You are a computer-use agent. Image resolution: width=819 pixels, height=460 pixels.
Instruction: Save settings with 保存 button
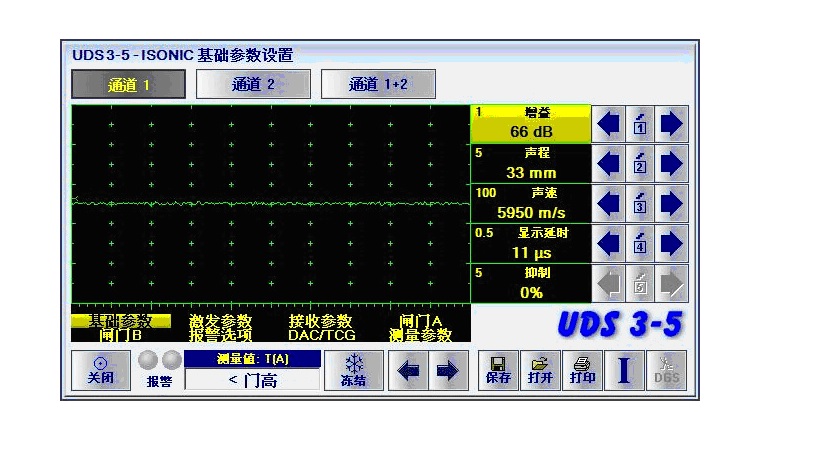[x=498, y=371]
